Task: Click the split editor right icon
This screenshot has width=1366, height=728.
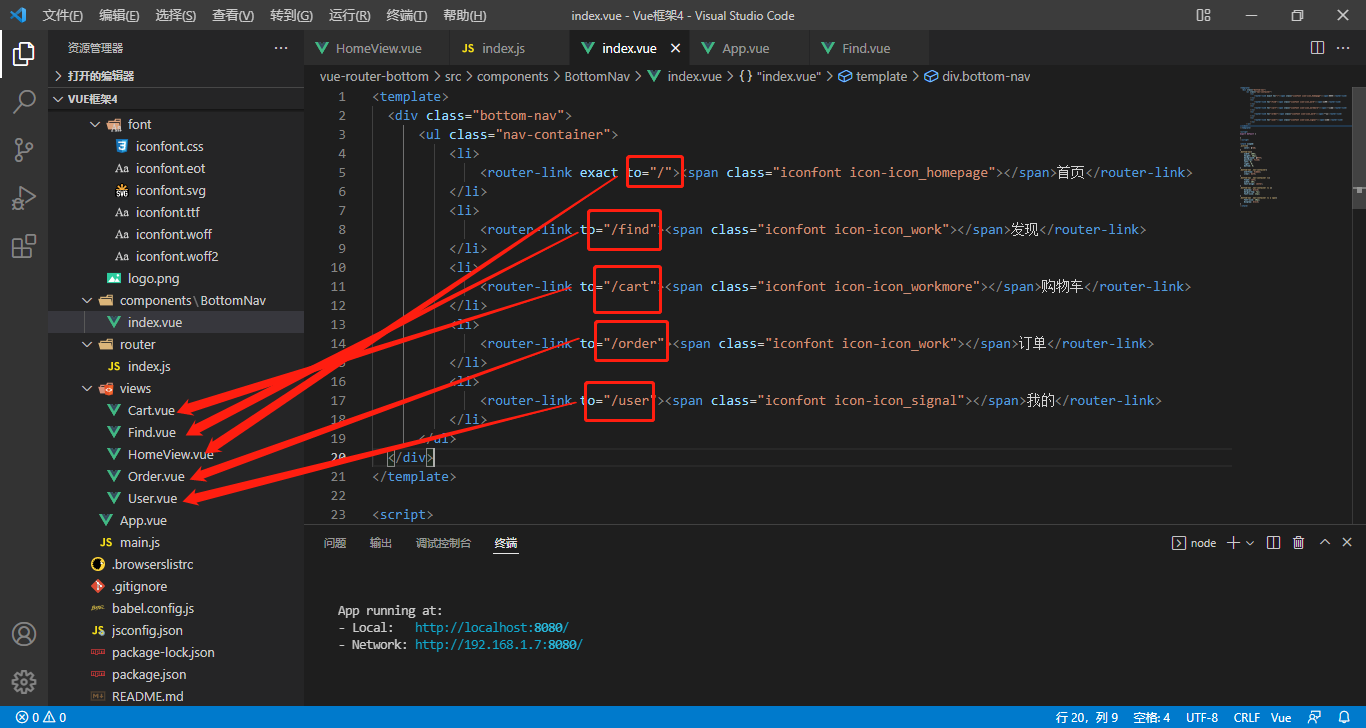Action: tap(1317, 48)
